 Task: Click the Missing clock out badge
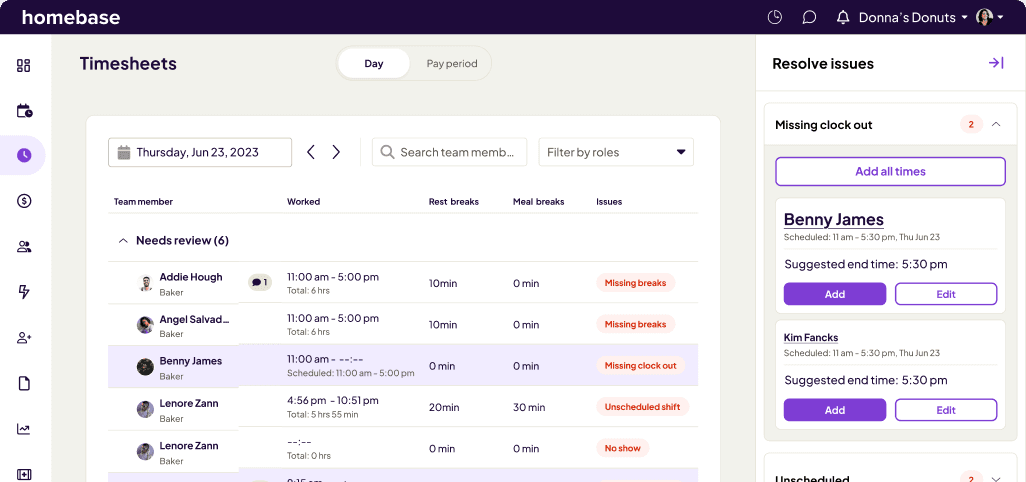[640, 366]
